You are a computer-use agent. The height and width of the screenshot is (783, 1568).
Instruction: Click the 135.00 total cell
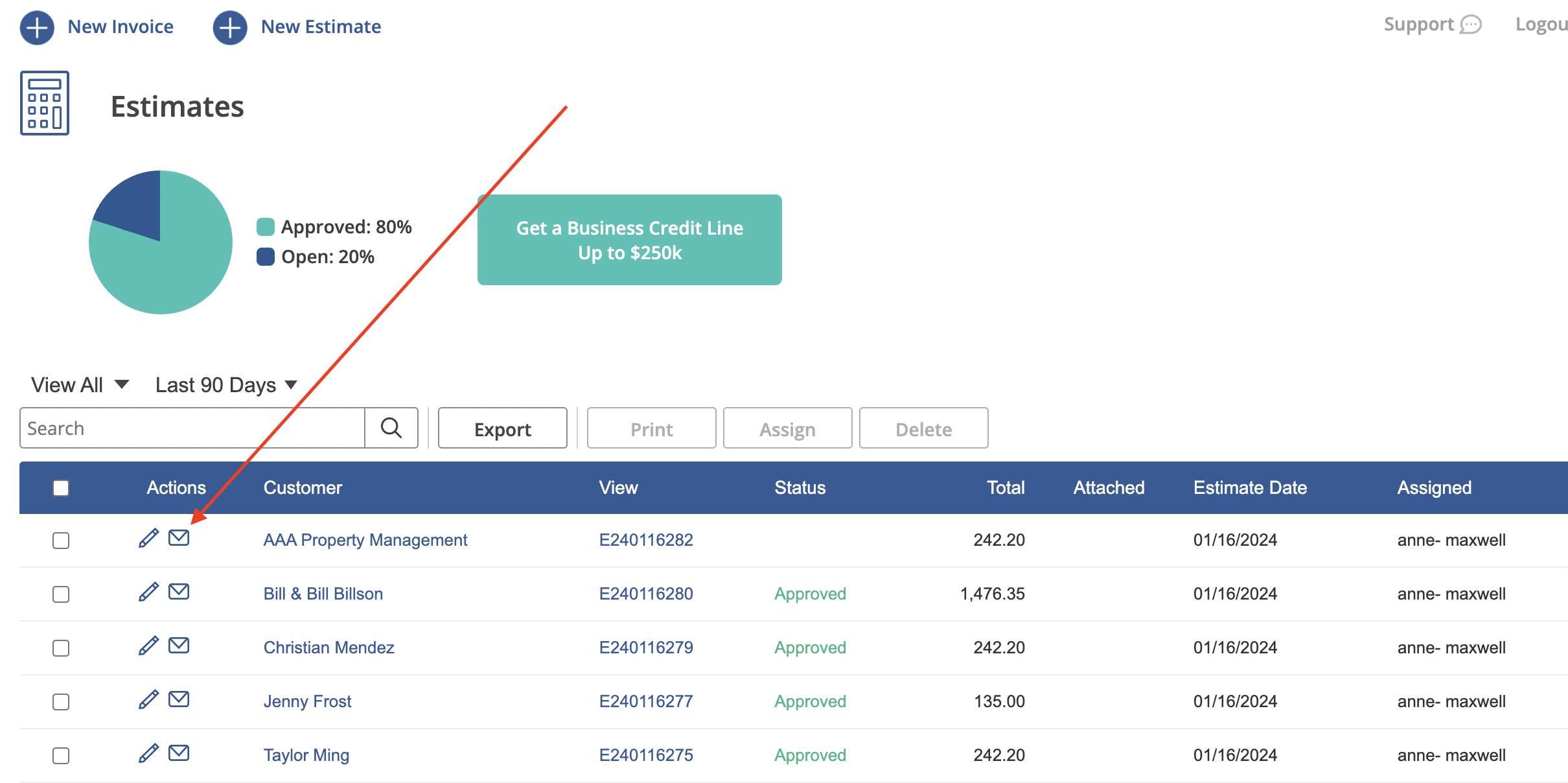999,701
